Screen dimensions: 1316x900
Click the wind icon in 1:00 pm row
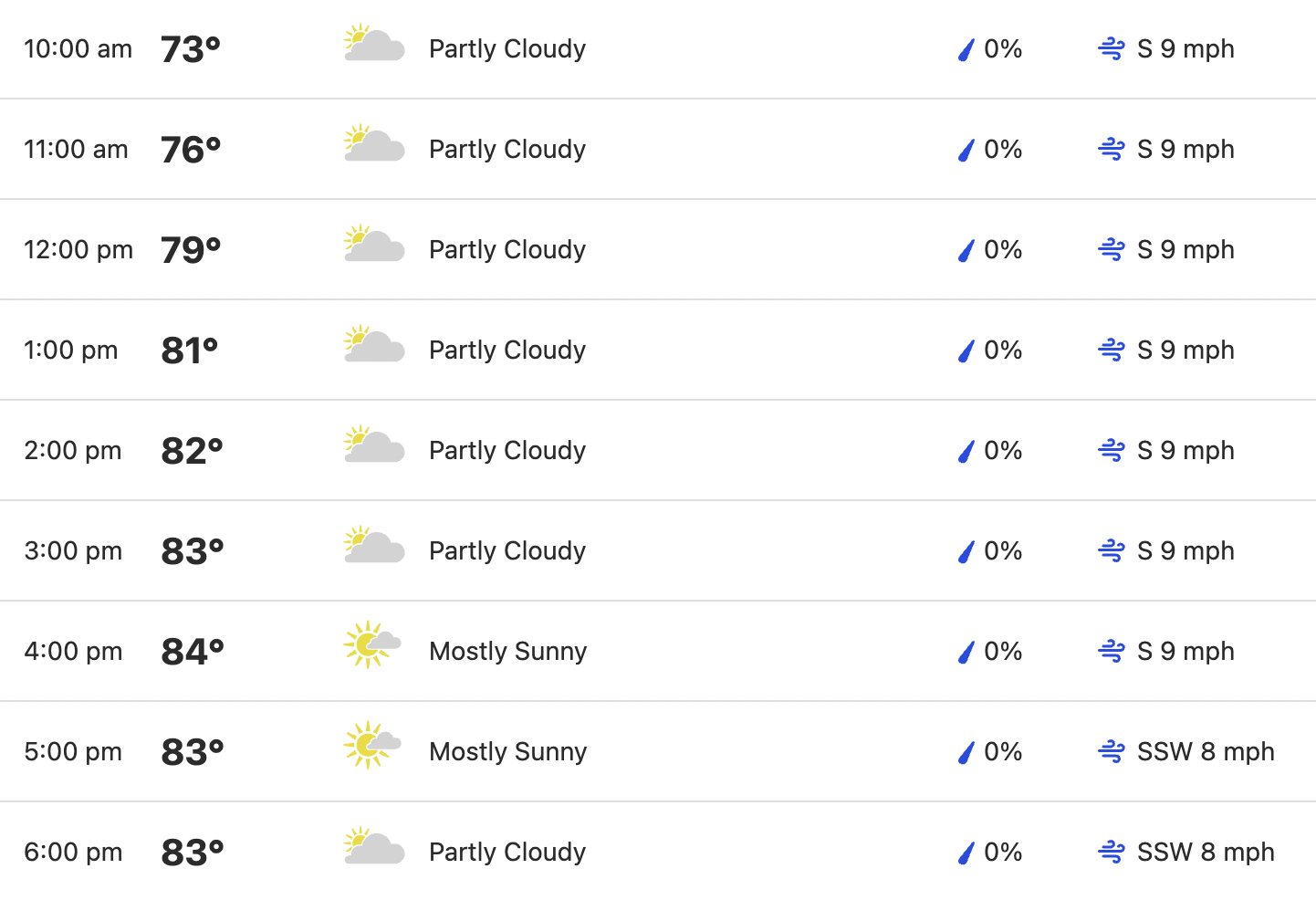tap(1112, 350)
